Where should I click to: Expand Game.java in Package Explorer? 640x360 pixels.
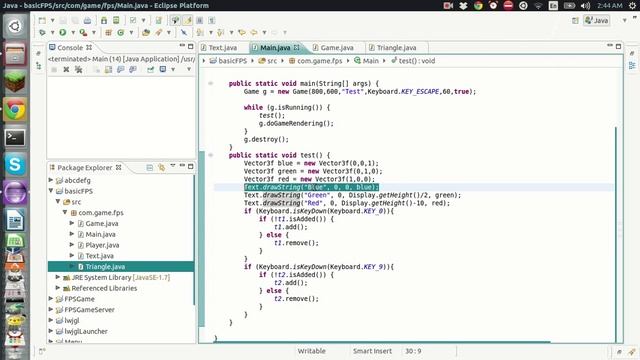click(x=72, y=223)
